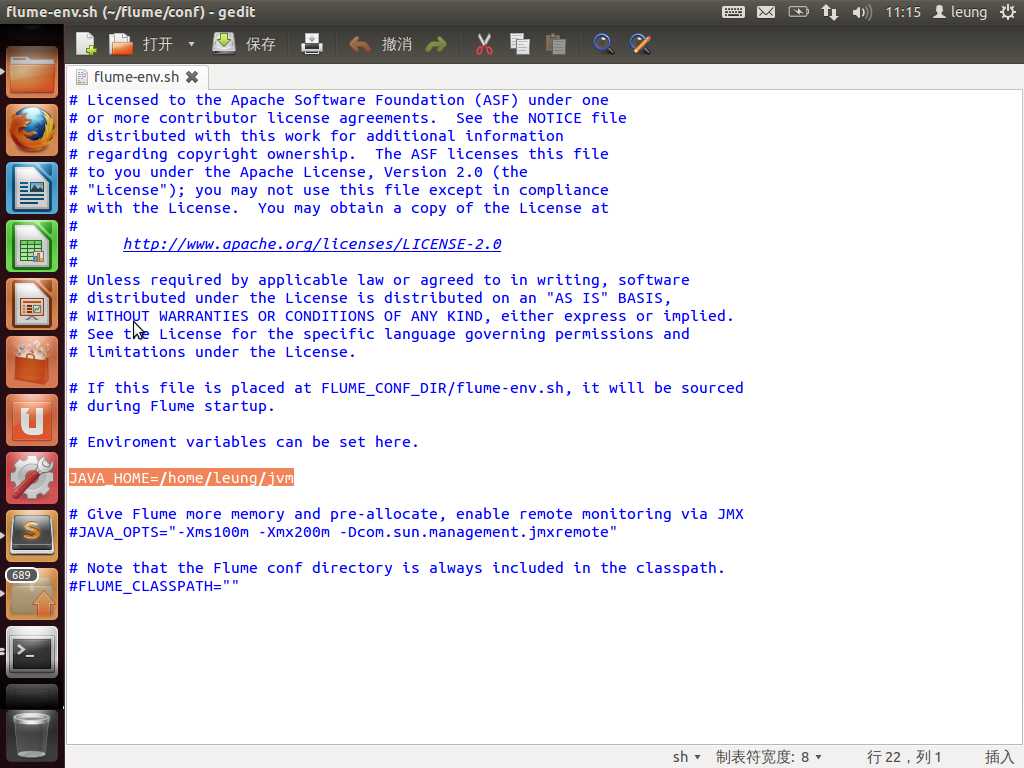Open LibreOffice Impress from launcher
The width and height of the screenshot is (1024, 768).
pos(31,304)
